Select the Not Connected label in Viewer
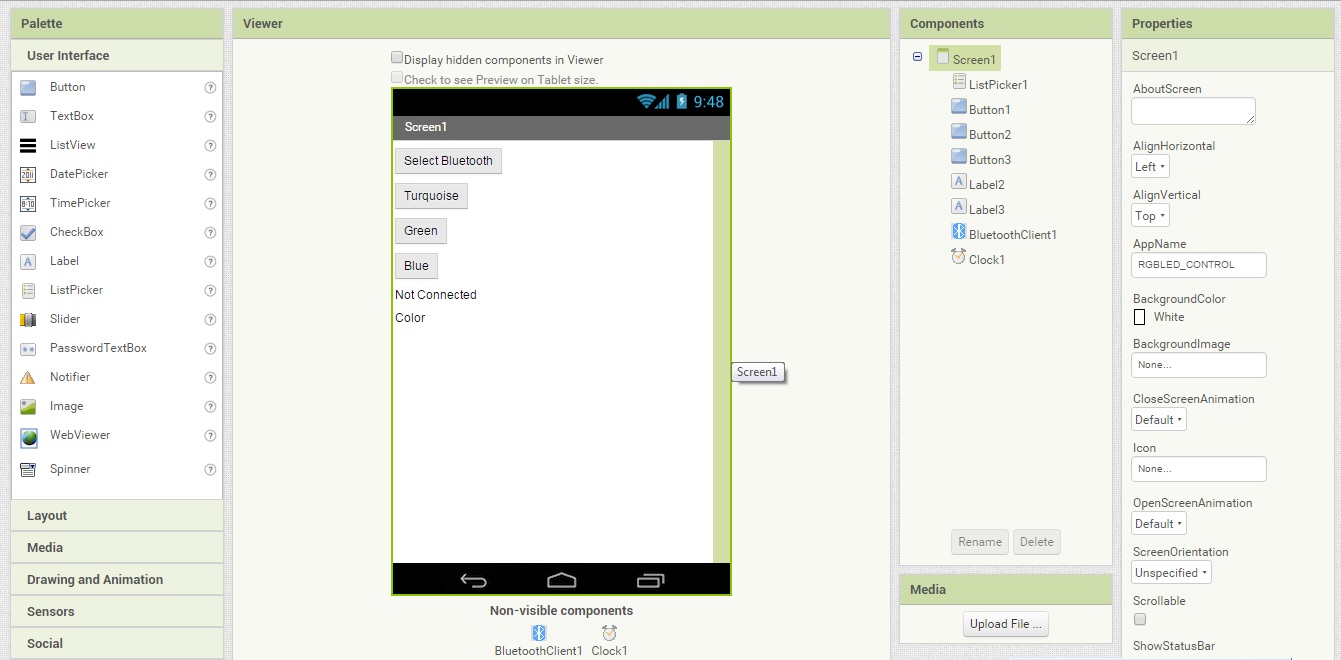Viewport: 1341px width, 660px height. click(x=436, y=295)
